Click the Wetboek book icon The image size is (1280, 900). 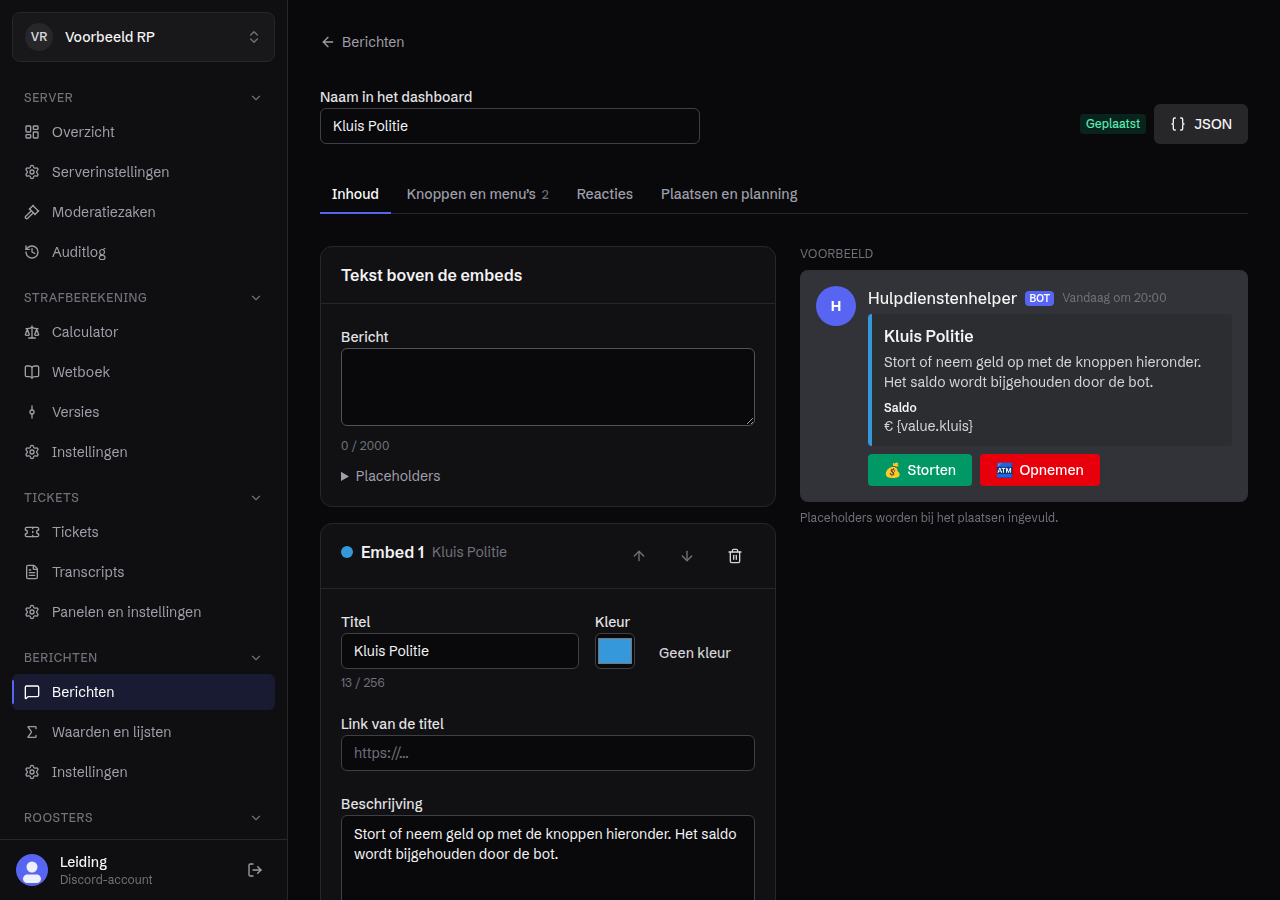(32, 372)
